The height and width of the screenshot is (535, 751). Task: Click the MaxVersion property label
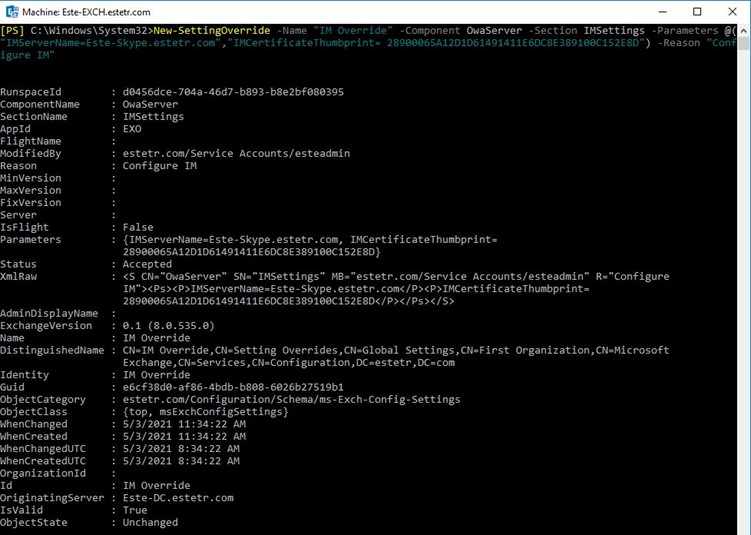31,190
